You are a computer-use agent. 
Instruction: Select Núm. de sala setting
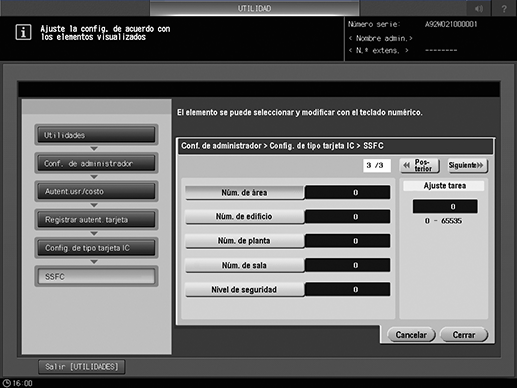tap(244, 265)
